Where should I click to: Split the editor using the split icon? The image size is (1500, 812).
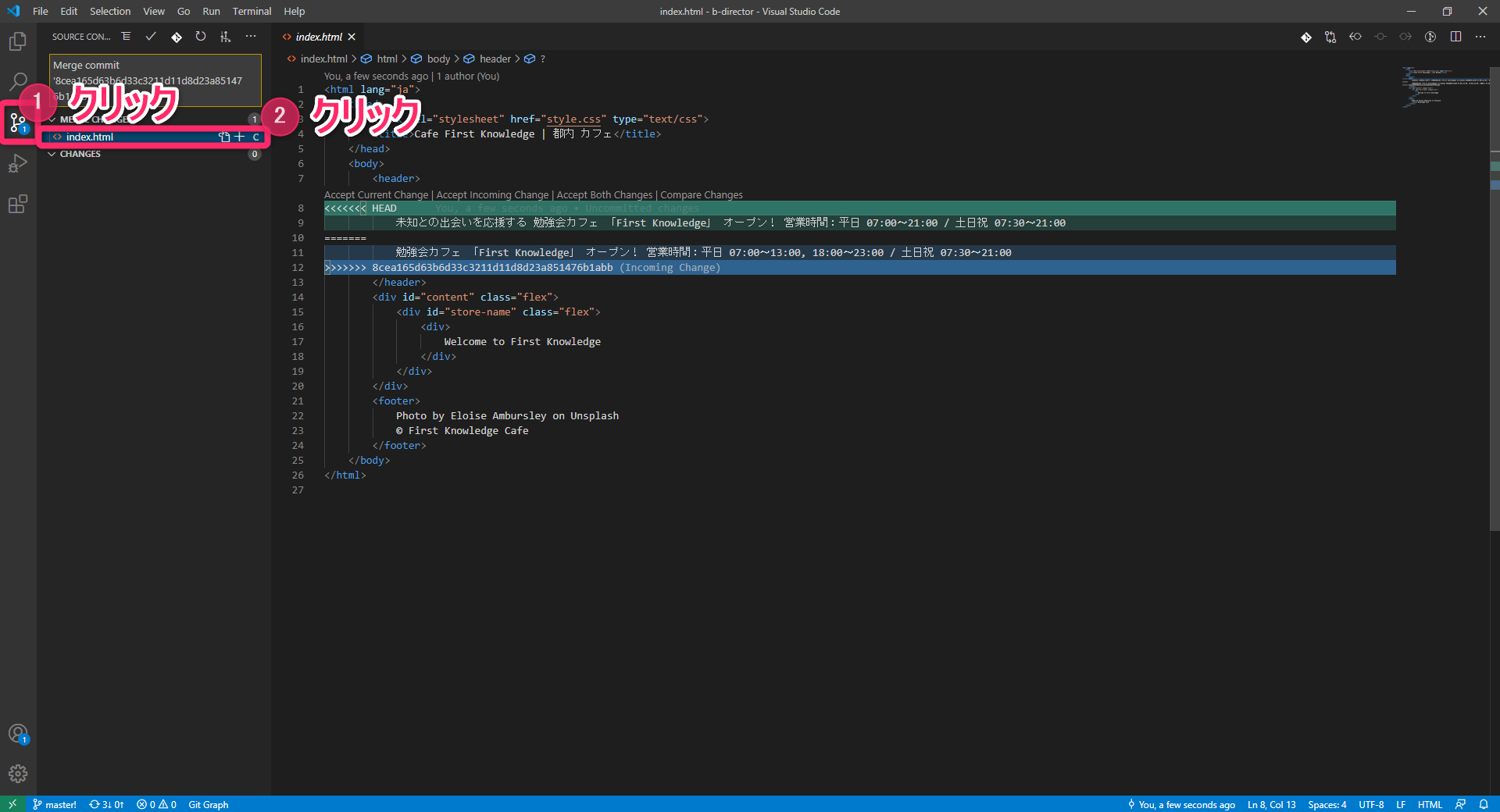pyautogui.click(x=1455, y=36)
